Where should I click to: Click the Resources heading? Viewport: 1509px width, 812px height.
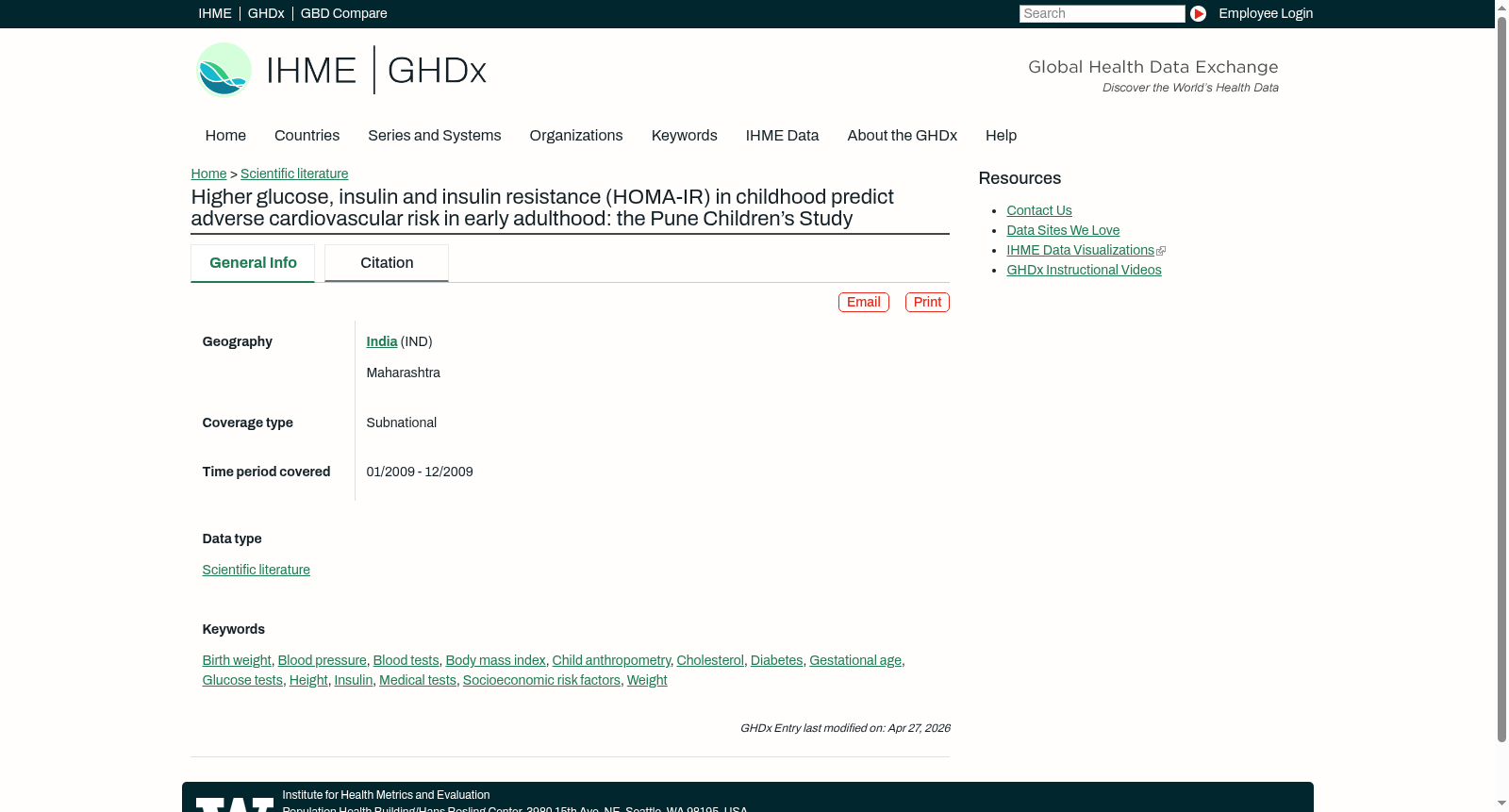click(1020, 178)
